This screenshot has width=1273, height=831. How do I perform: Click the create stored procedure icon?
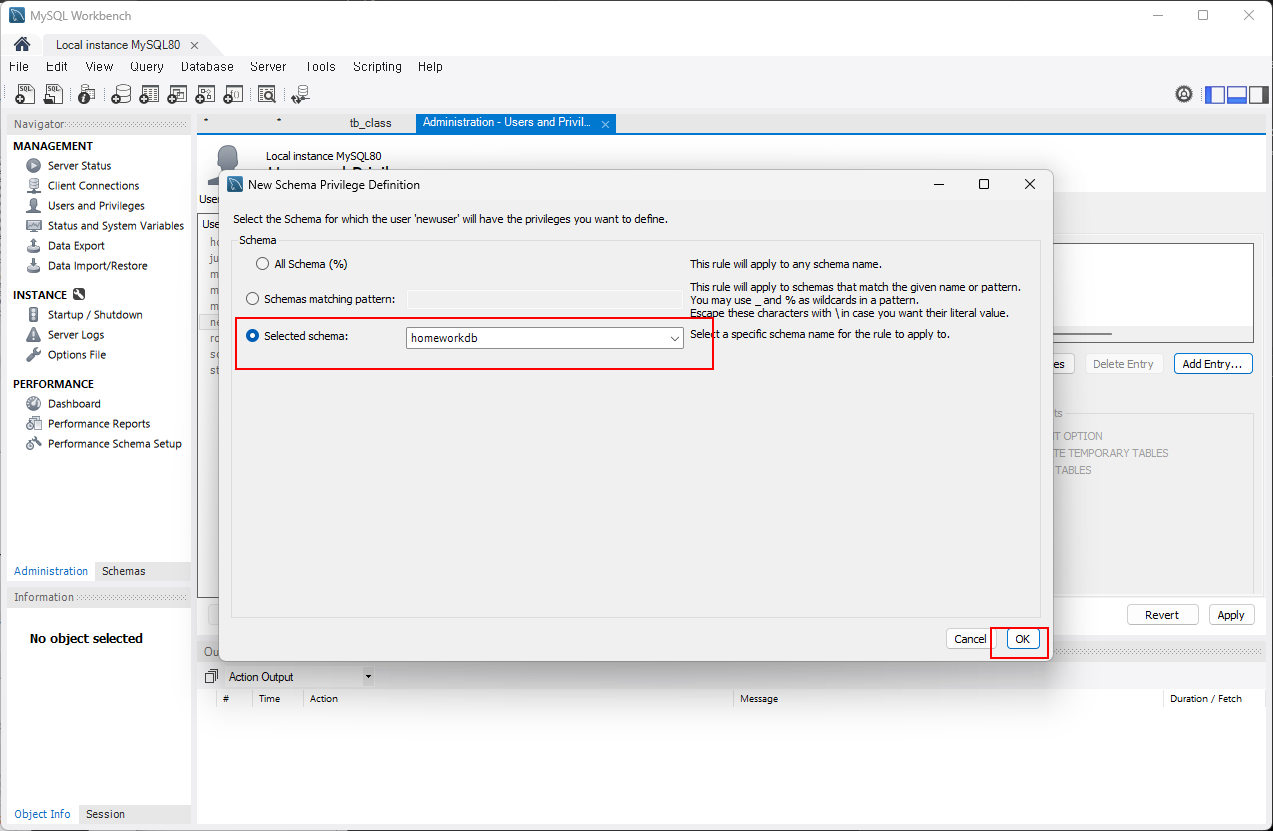pyautogui.click(x=205, y=94)
